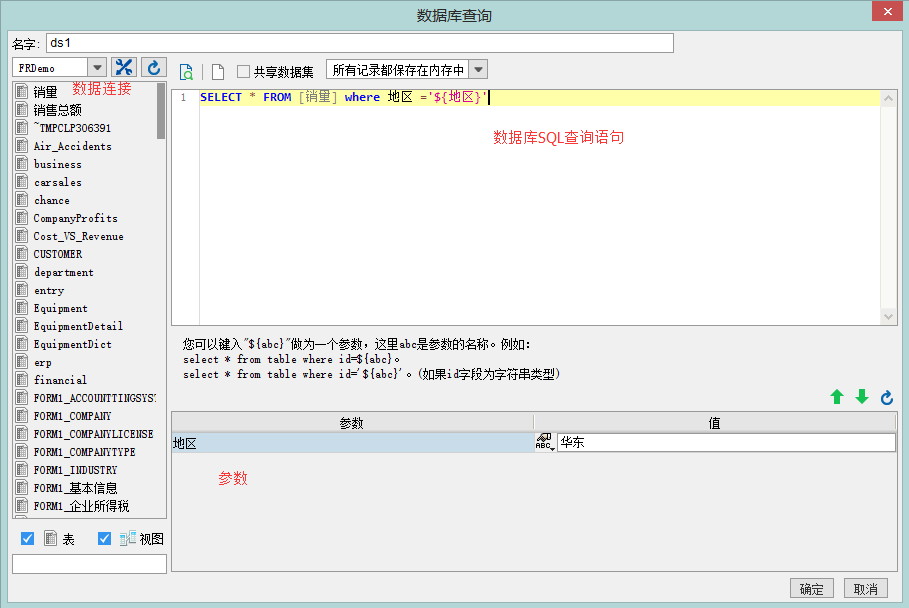909x608 pixels.
Task: Click the Air_Accidents table icon
Action: pos(22,145)
